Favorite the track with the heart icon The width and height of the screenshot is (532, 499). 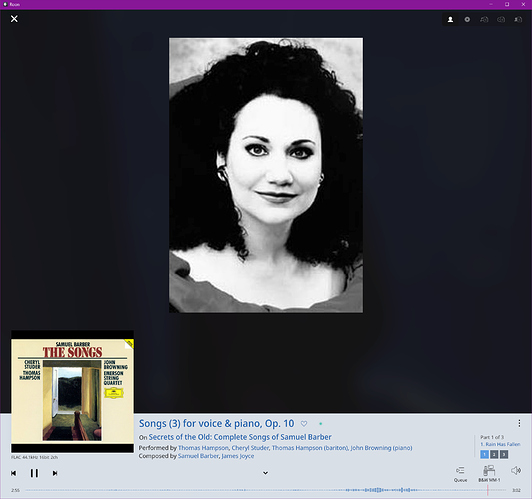[304, 424]
